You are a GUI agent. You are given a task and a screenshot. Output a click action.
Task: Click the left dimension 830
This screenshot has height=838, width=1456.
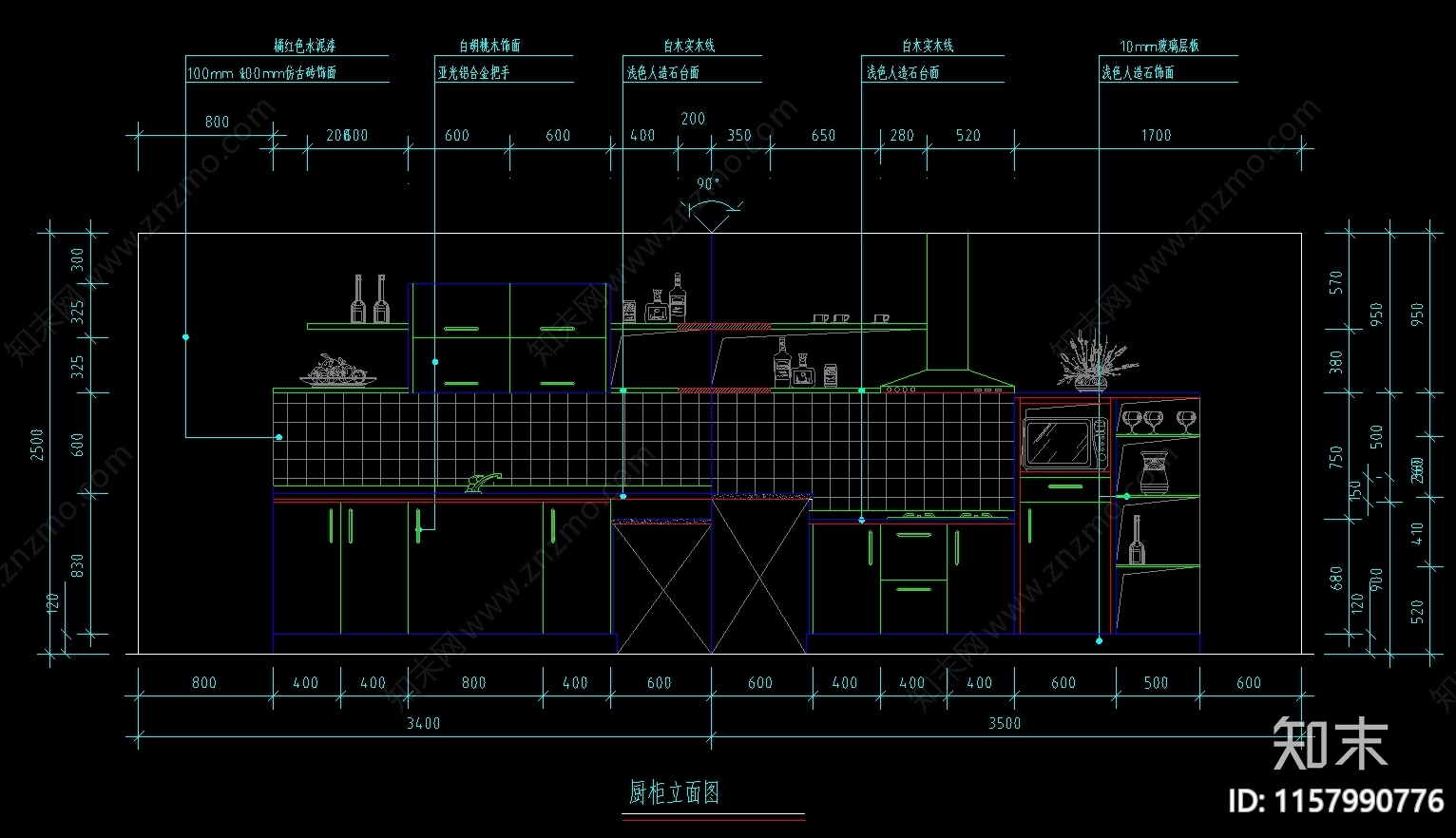click(78, 566)
